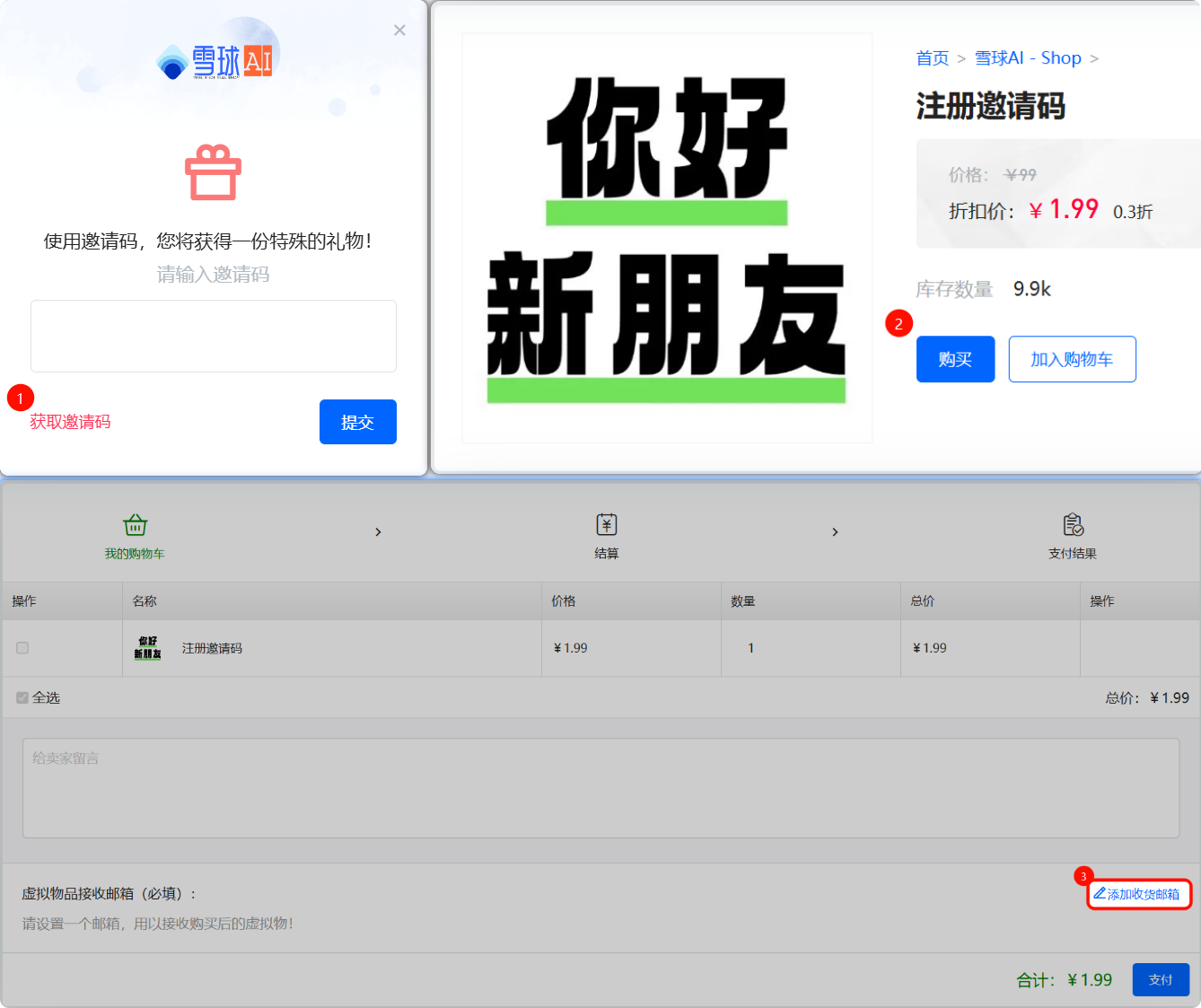Click the 你好新朋友 product image

click(x=666, y=237)
